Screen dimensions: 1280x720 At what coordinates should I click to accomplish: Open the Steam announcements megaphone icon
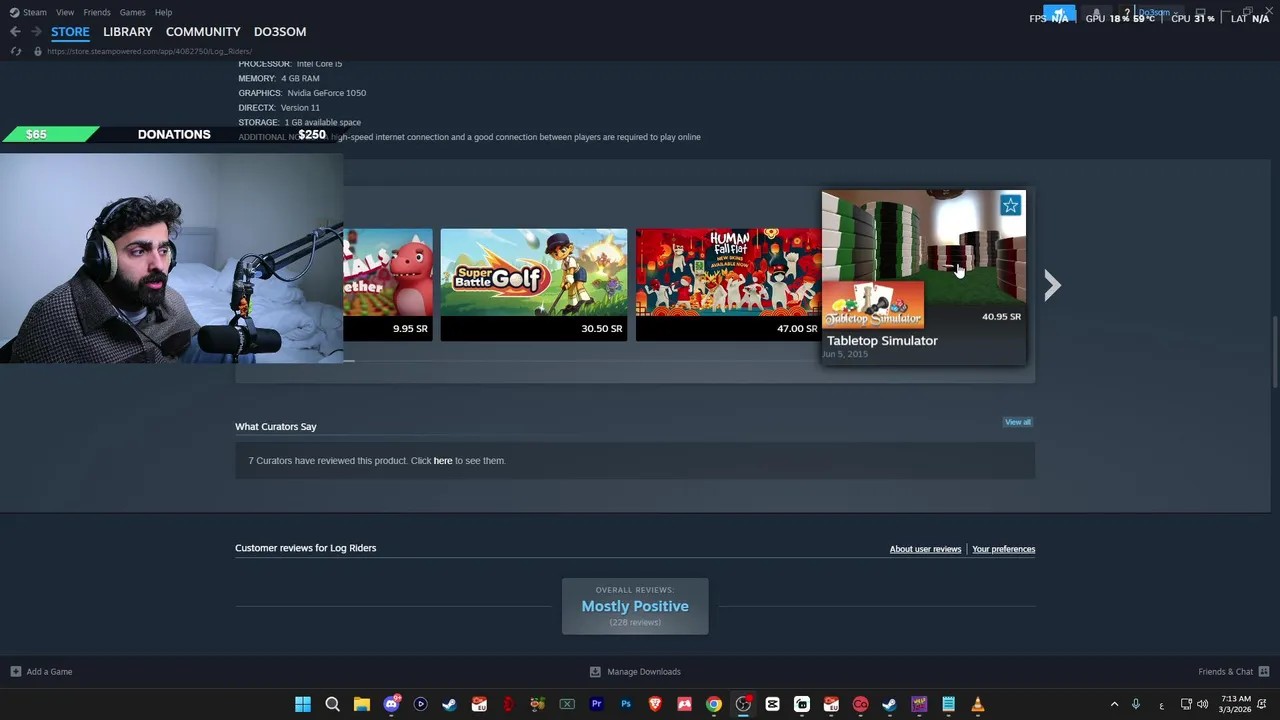tap(1059, 14)
